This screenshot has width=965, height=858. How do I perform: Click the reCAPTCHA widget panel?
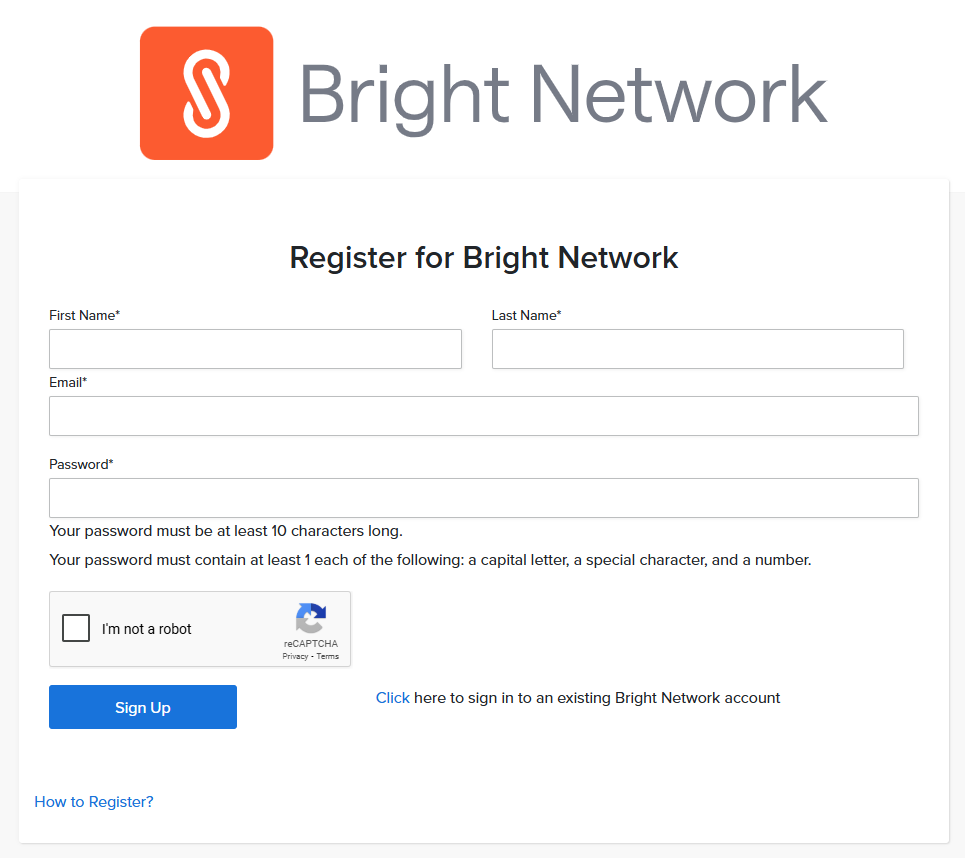pyautogui.click(x=200, y=628)
